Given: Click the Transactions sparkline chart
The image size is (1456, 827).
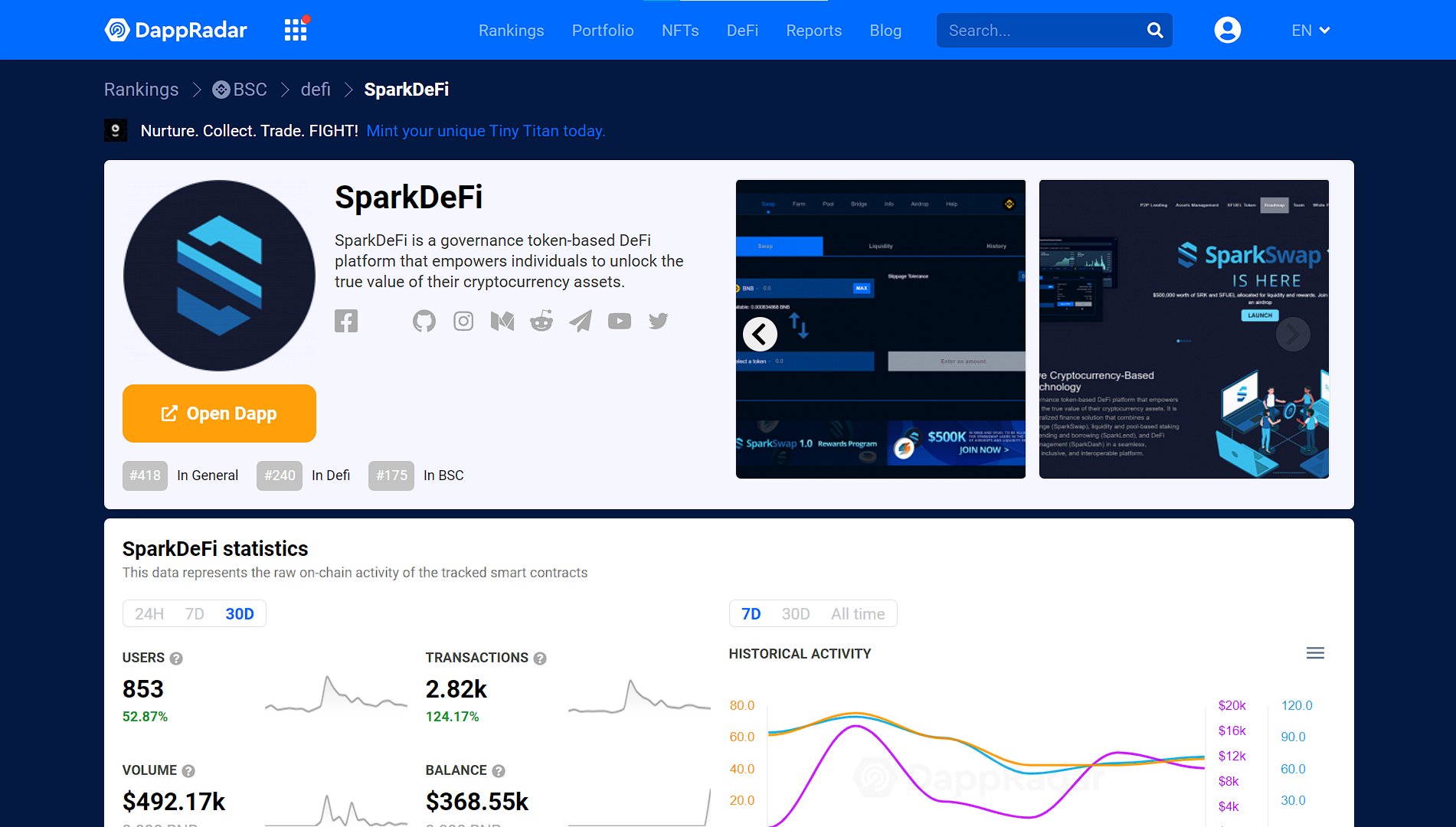Looking at the screenshot, I should [x=640, y=696].
